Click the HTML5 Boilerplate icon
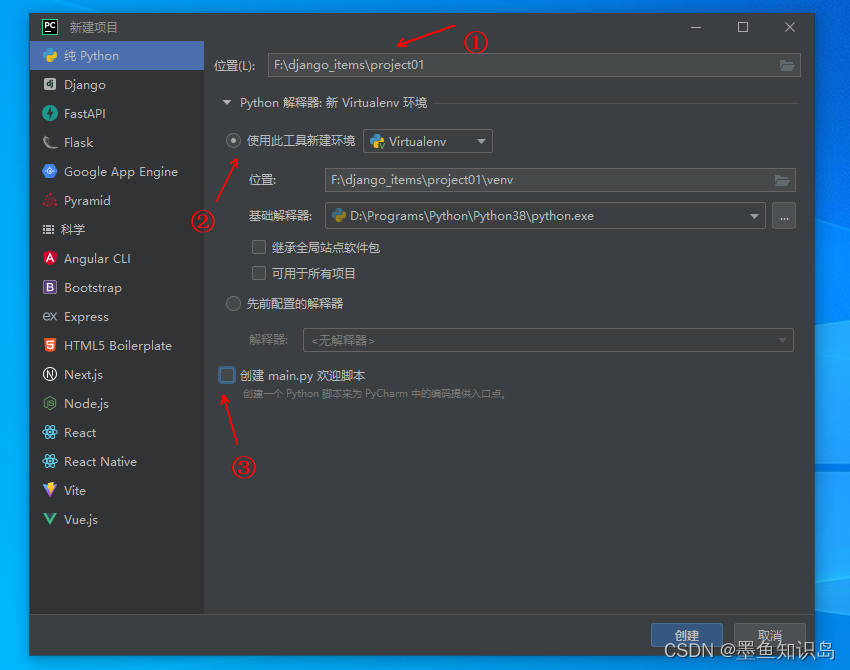This screenshot has height=670, width=850. [x=50, y=345]
